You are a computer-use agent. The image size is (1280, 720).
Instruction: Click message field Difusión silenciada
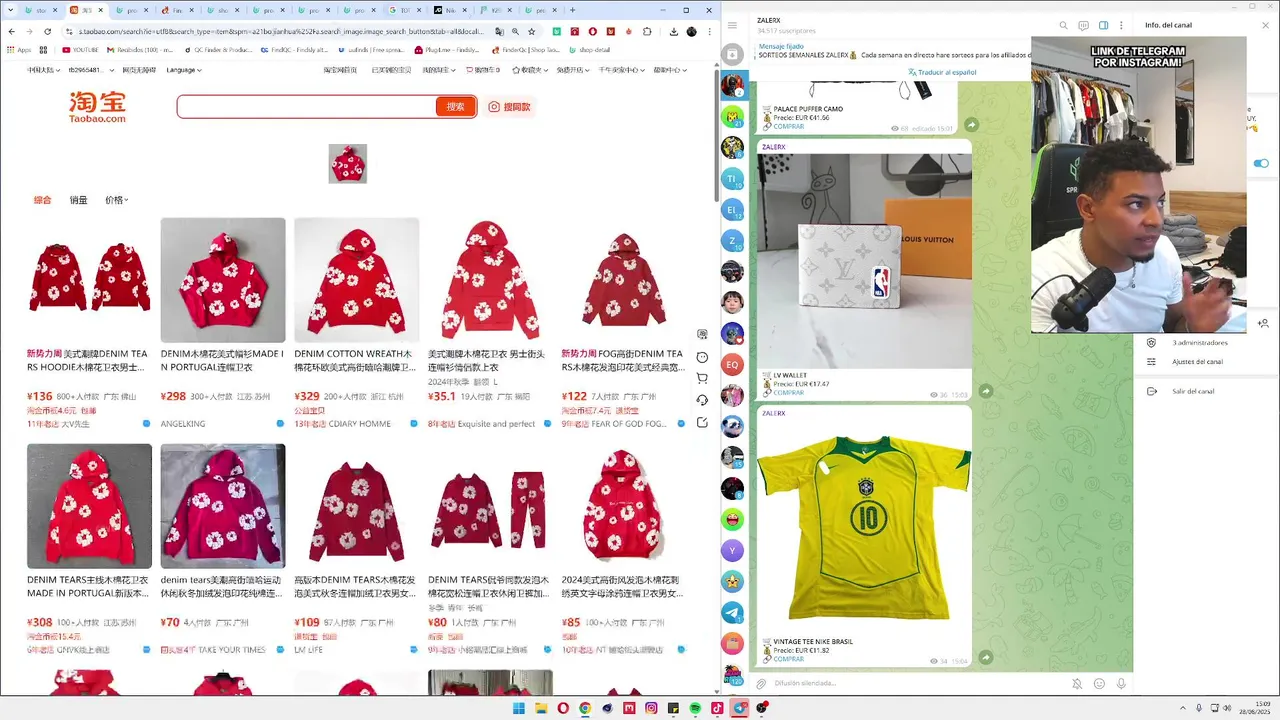[915, 684]
